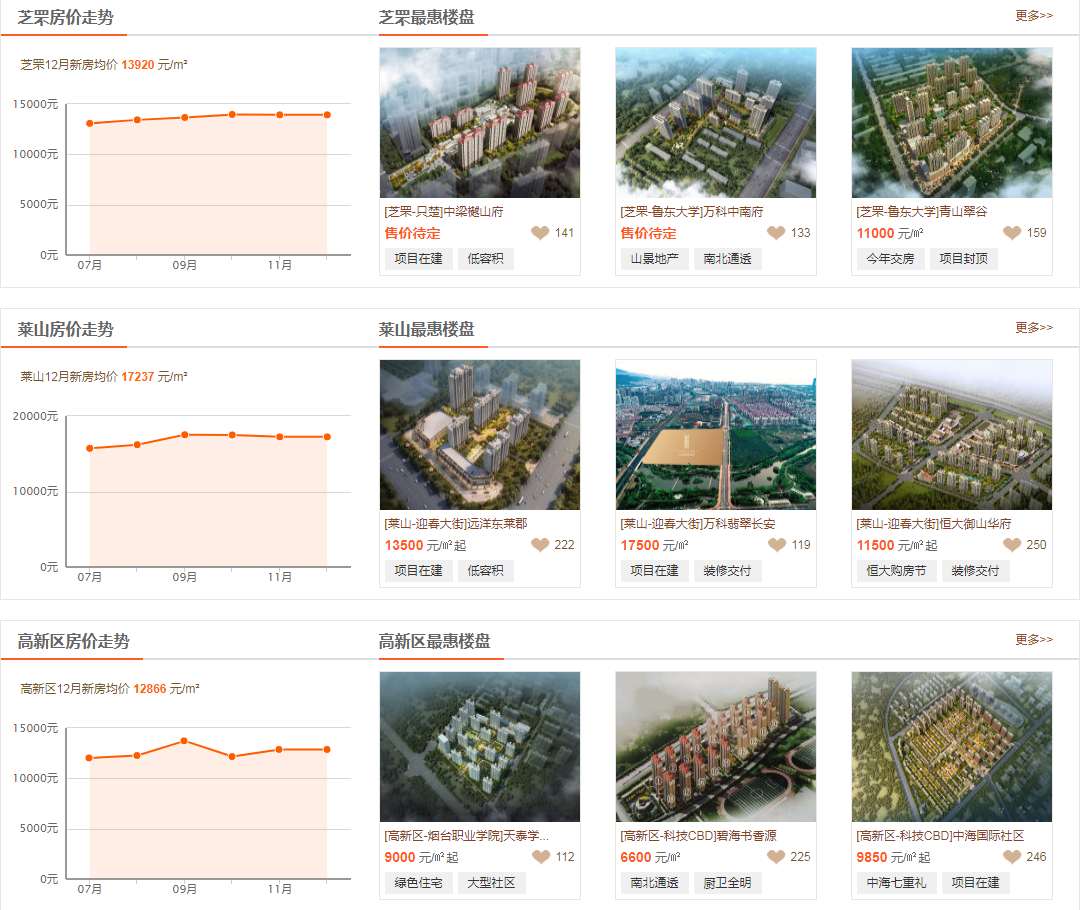Open link [莱山-迎春大街]远洋东莱郡

tap(456, 524)
